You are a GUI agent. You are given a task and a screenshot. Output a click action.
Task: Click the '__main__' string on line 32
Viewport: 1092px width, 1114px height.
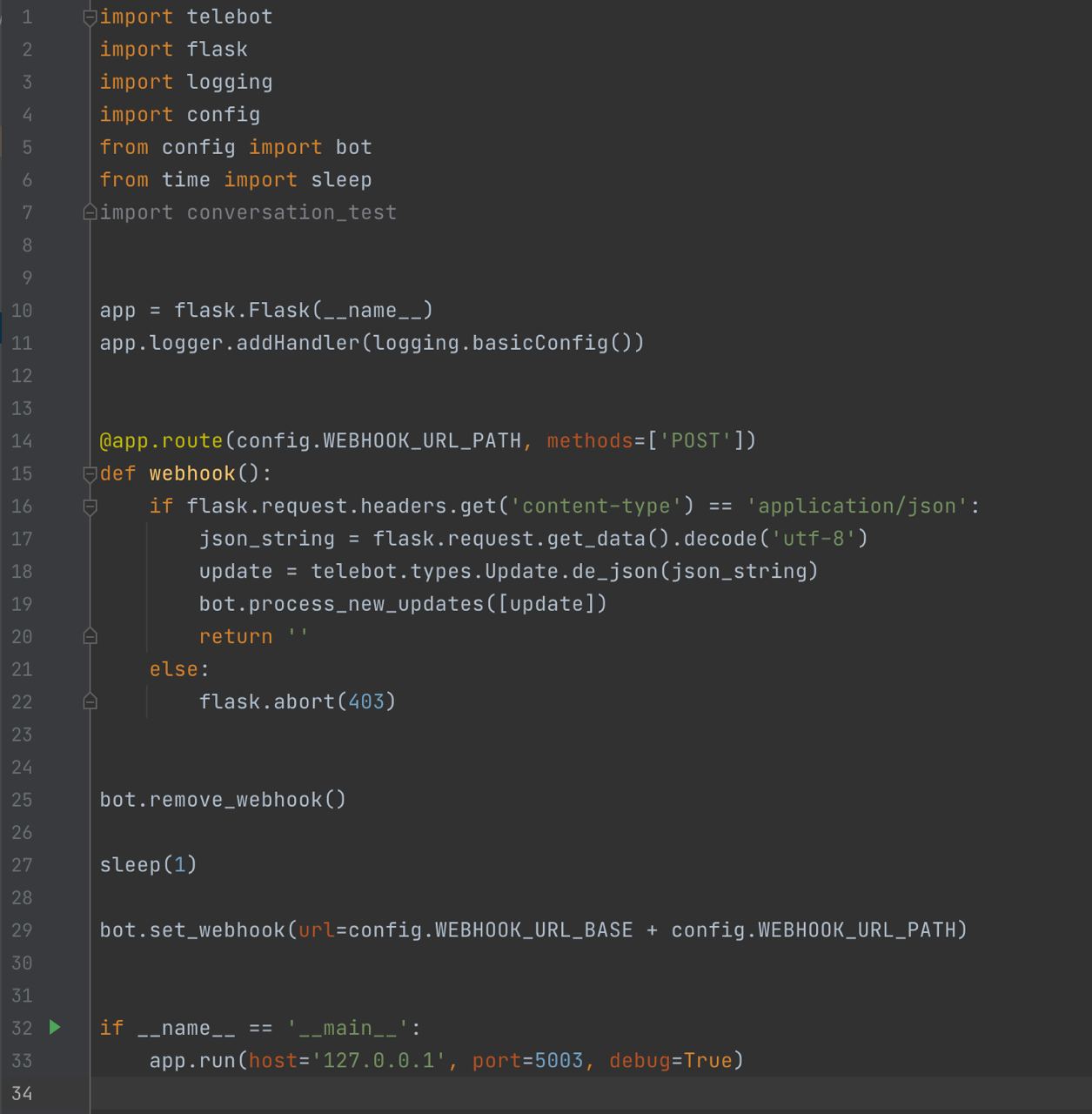[x=348, y=1029]
